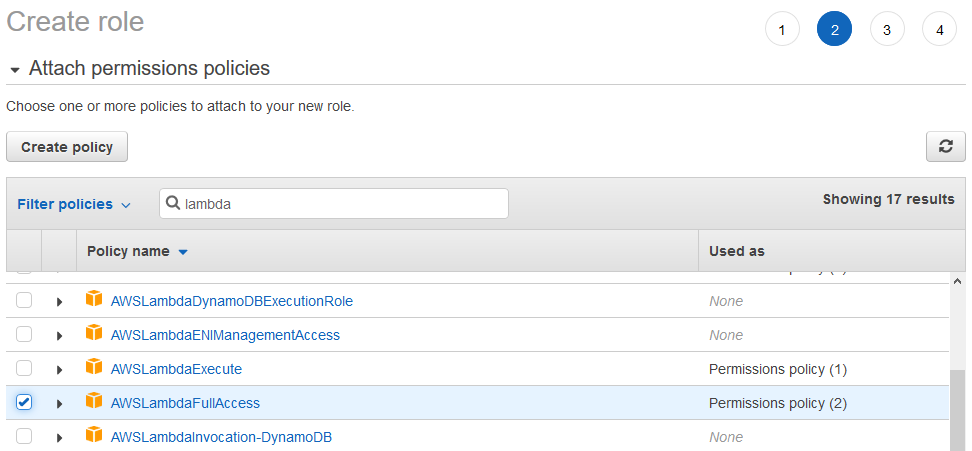Click Permissions policy (1) in AWSLambdaExecute row
This screenshot has width=972, height=451.
[778, 369]
